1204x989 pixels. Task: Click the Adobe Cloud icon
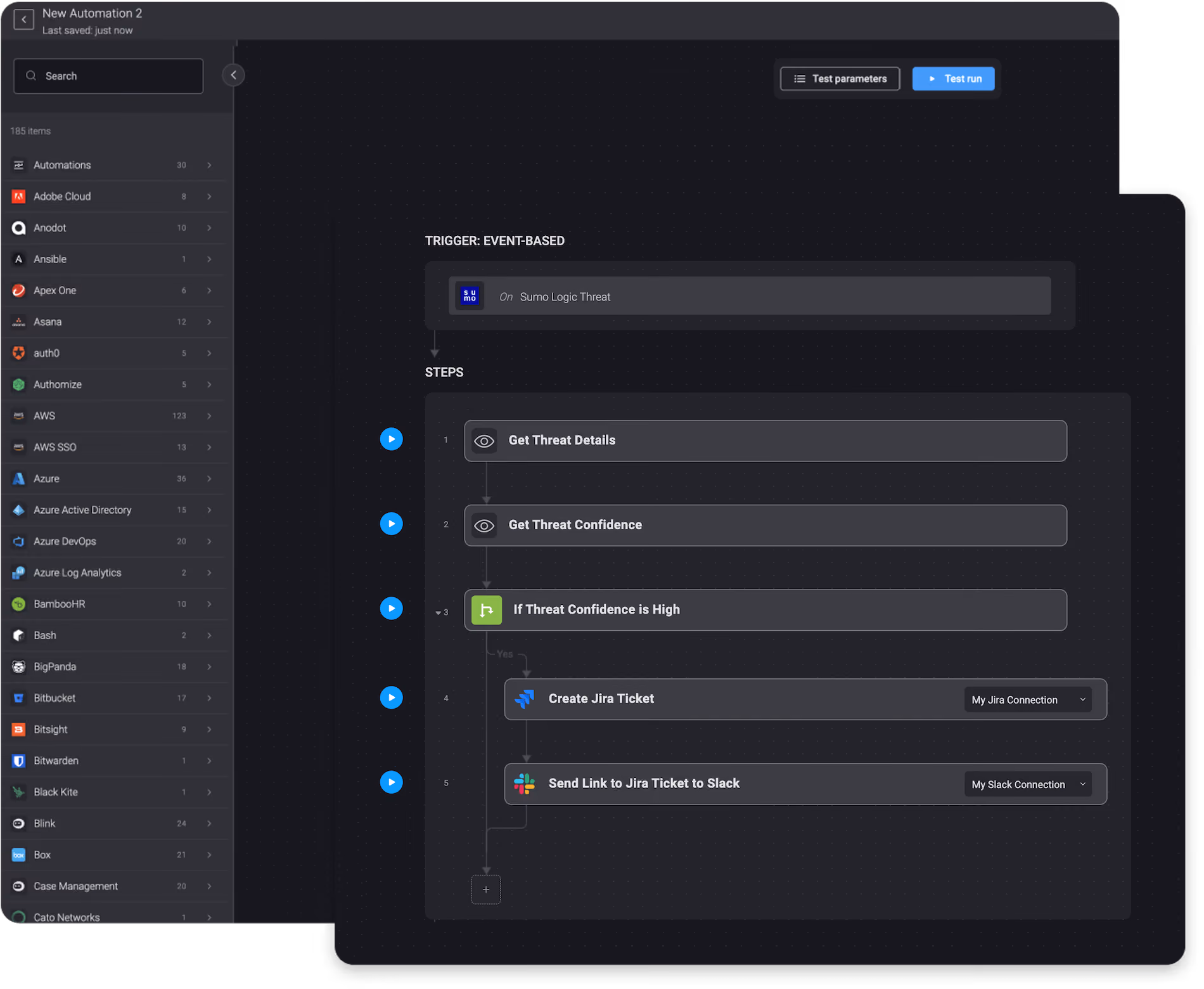click(x=18, y=197)
